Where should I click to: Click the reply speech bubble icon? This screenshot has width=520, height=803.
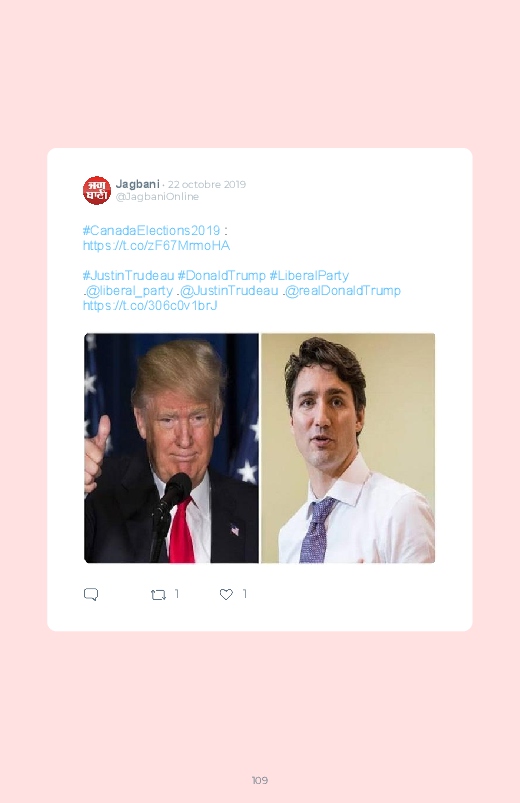tap(91, 594)
